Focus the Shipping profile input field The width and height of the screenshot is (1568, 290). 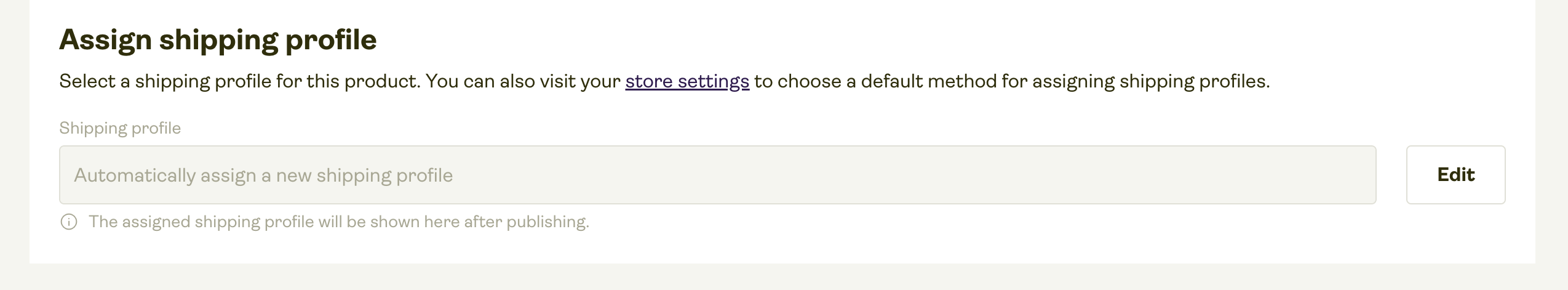point(717,175)
